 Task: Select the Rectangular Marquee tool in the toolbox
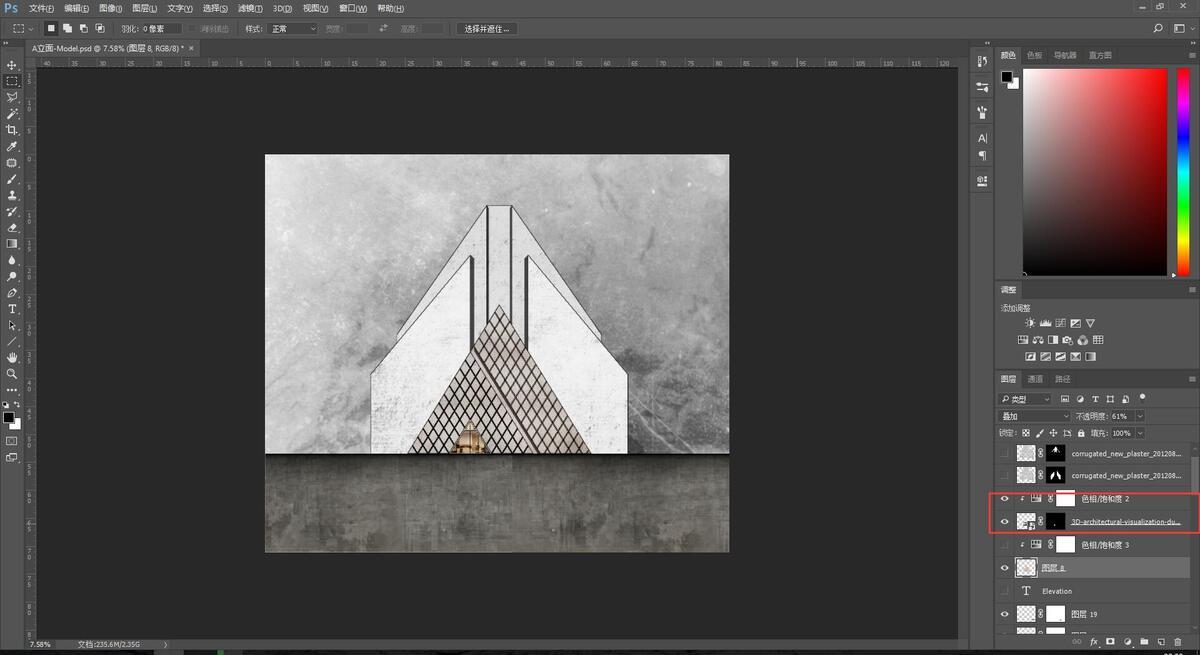click(x=12, y=81)
